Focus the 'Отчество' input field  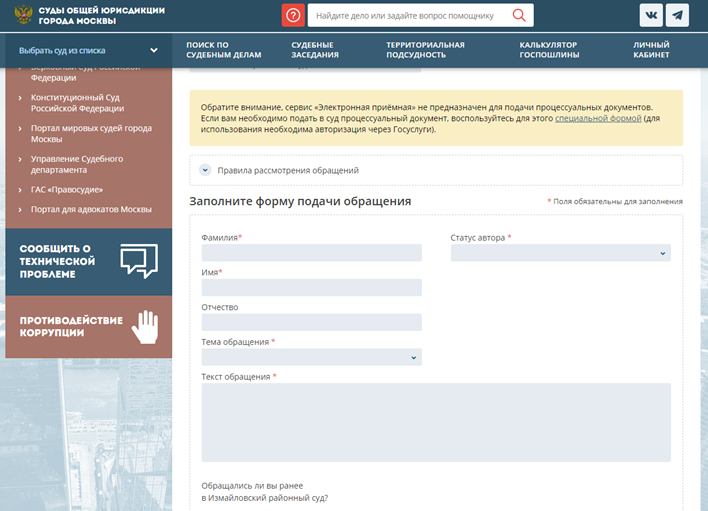pos(312,322)
